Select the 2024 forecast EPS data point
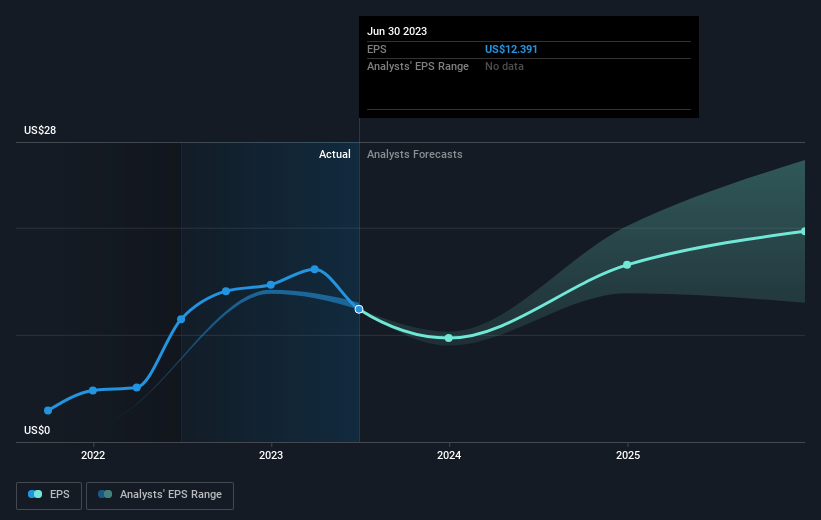 click(x=449, y=338)
